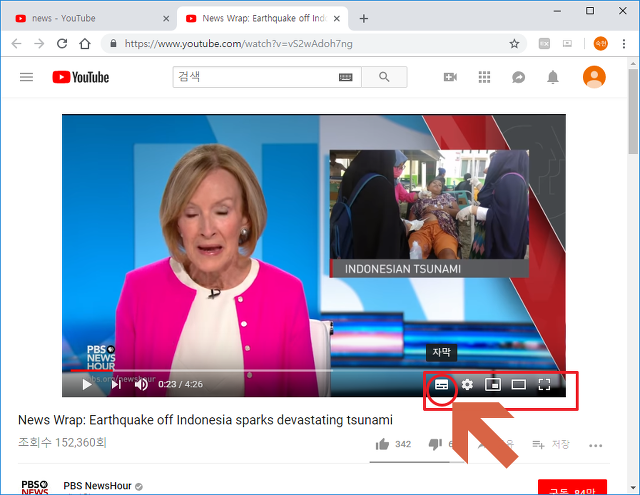Close the 'news - YouTube' tab
The width and height of the screenshot is (640, 495).
pos(166,18)
